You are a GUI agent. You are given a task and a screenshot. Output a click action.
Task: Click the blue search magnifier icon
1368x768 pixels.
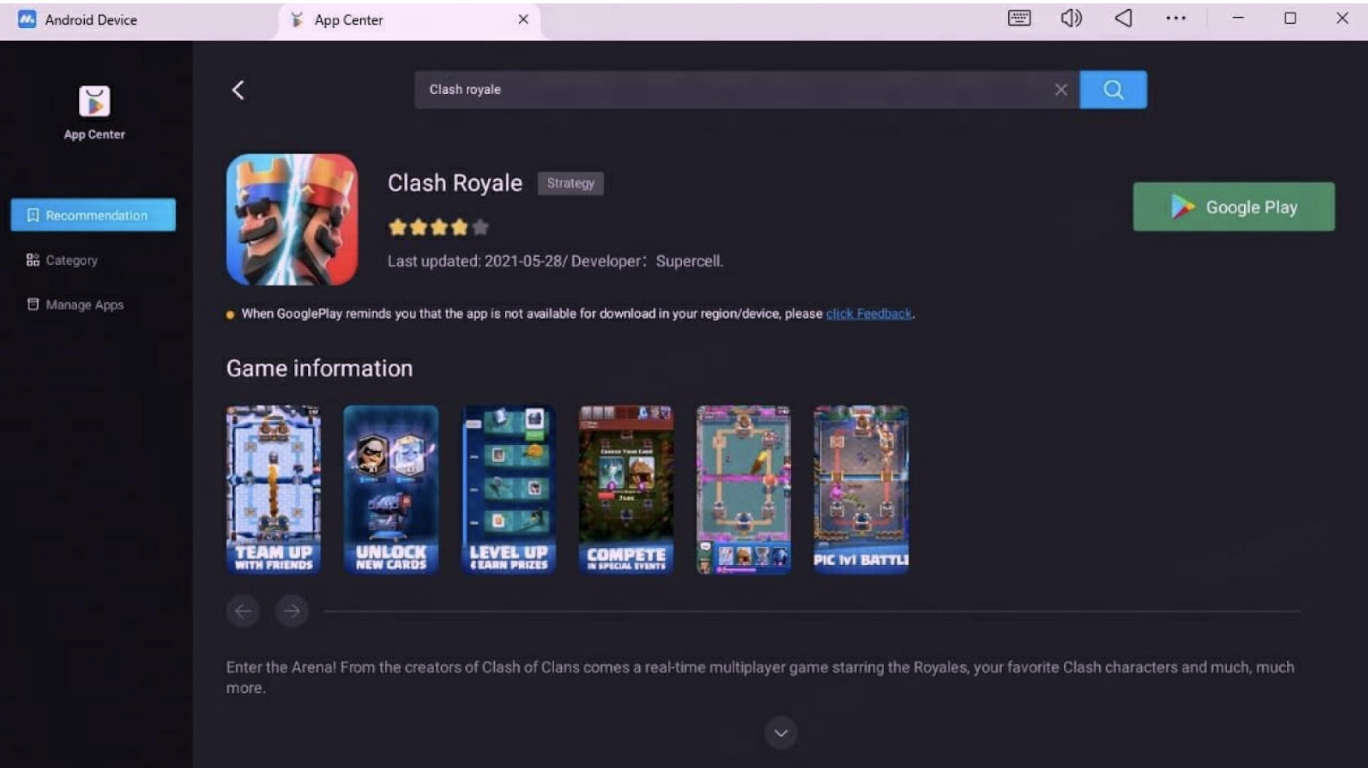pyautogui.click(x=1112, y=89)
